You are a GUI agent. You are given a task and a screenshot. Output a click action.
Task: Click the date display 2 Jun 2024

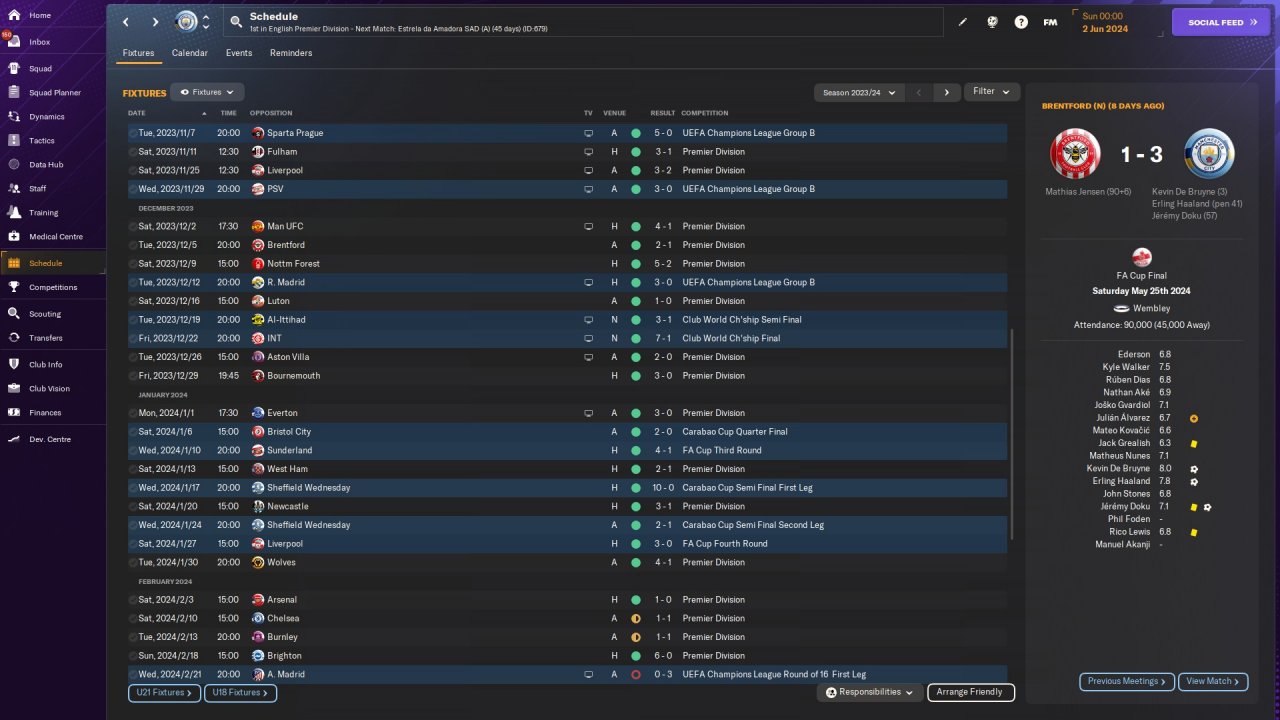(1105, 29)
